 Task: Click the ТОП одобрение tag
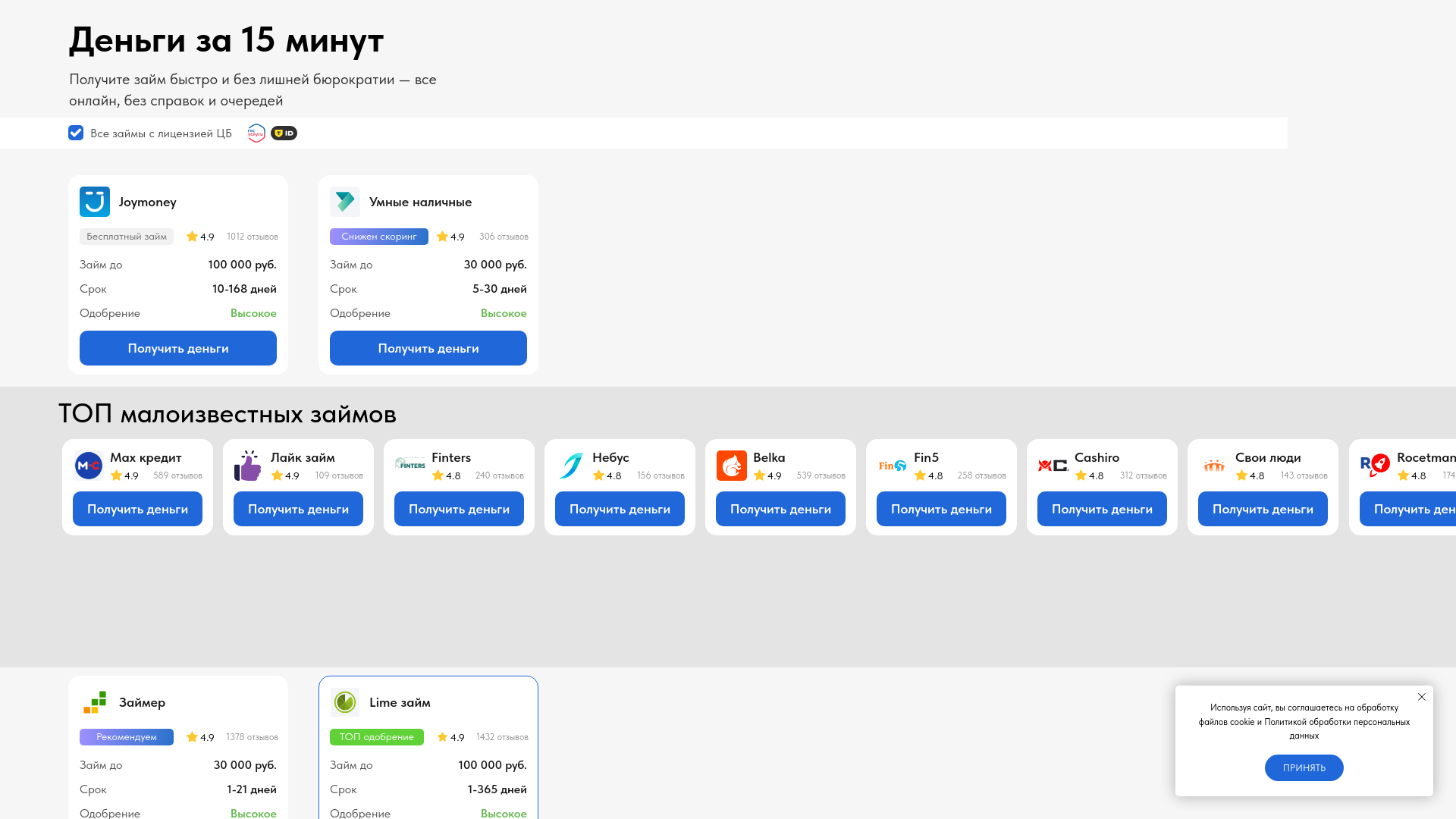tap(377, 737)
